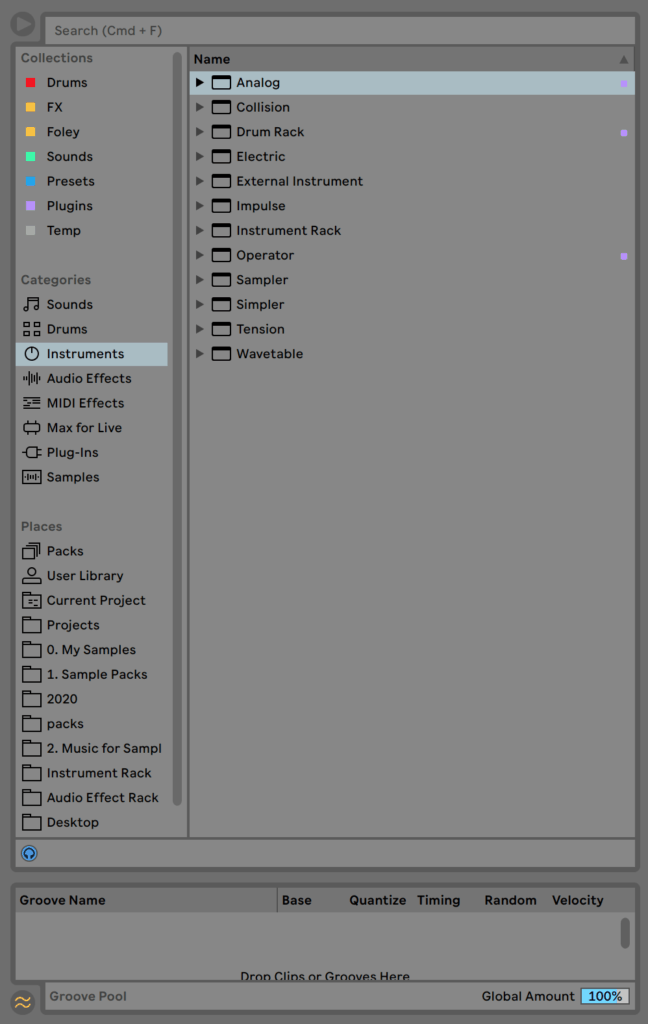Toggle the Groove Pool wave button

23,1002
